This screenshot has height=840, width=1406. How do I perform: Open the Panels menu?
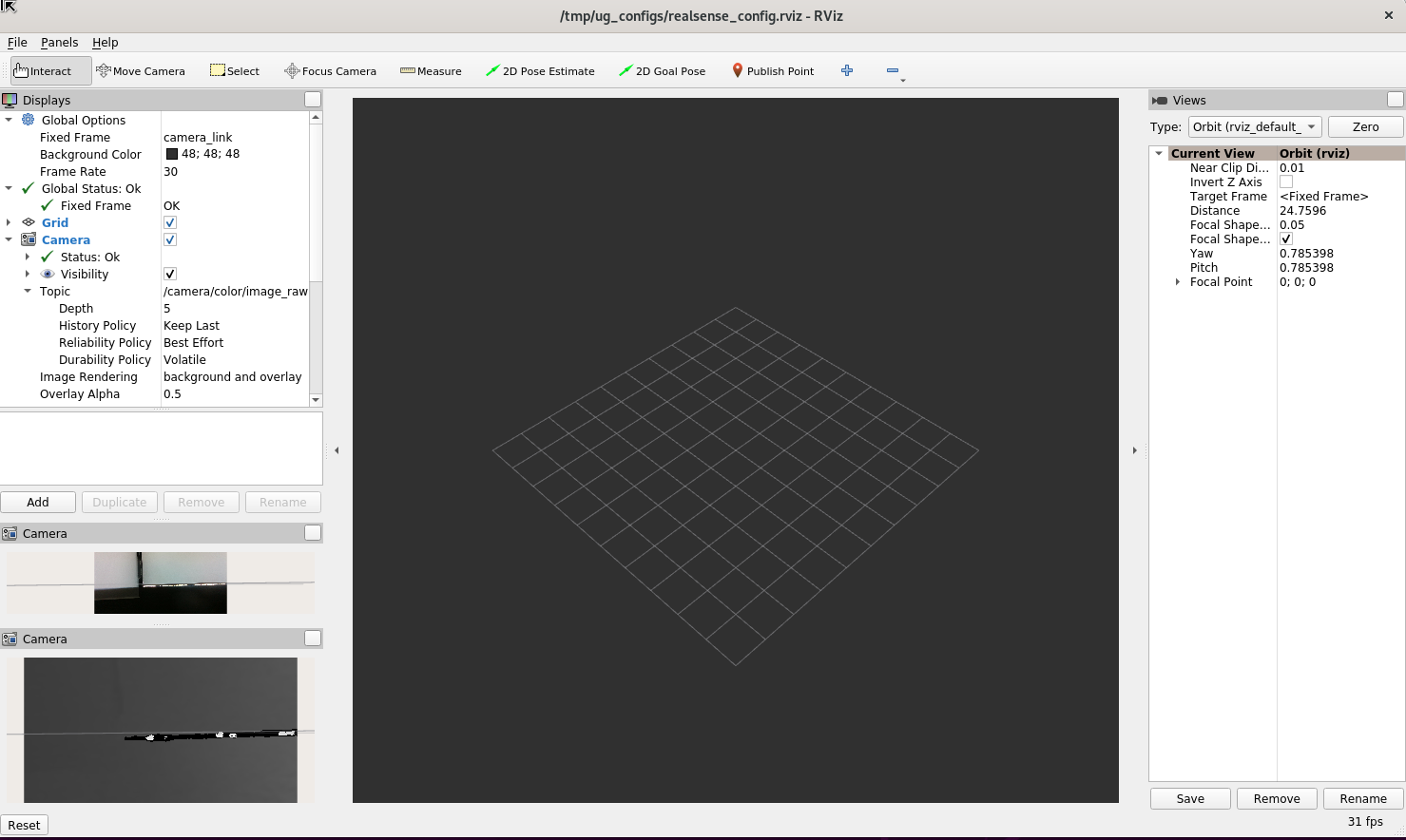coord(59,43)
